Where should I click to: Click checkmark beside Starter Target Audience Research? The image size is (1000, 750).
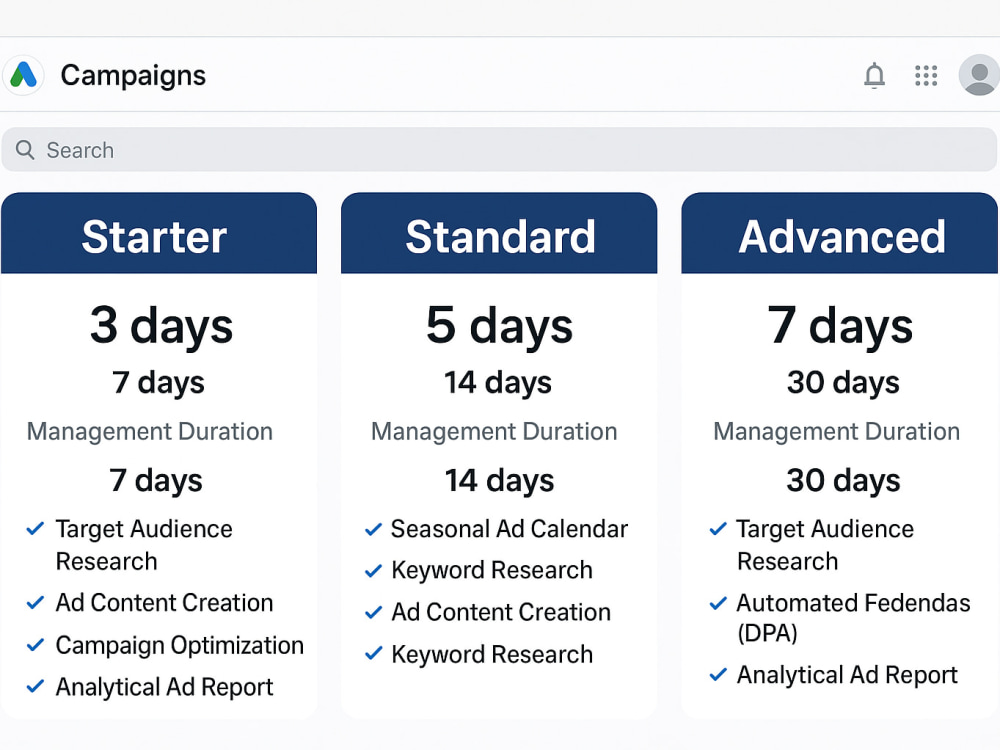coord(35,529)
